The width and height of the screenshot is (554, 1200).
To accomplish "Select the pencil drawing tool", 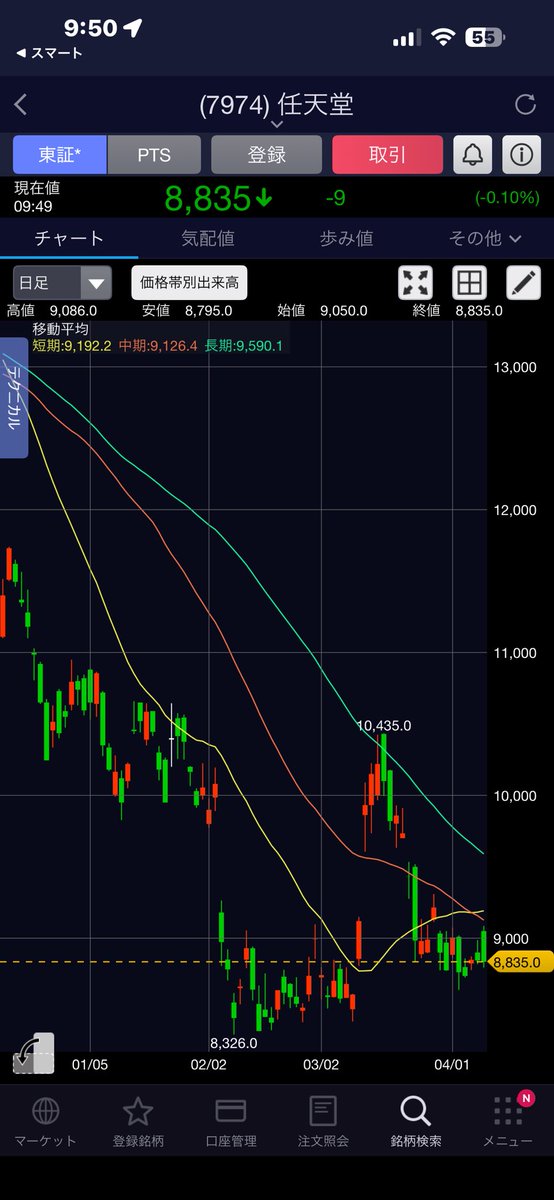I will click(x=523, y=283).
